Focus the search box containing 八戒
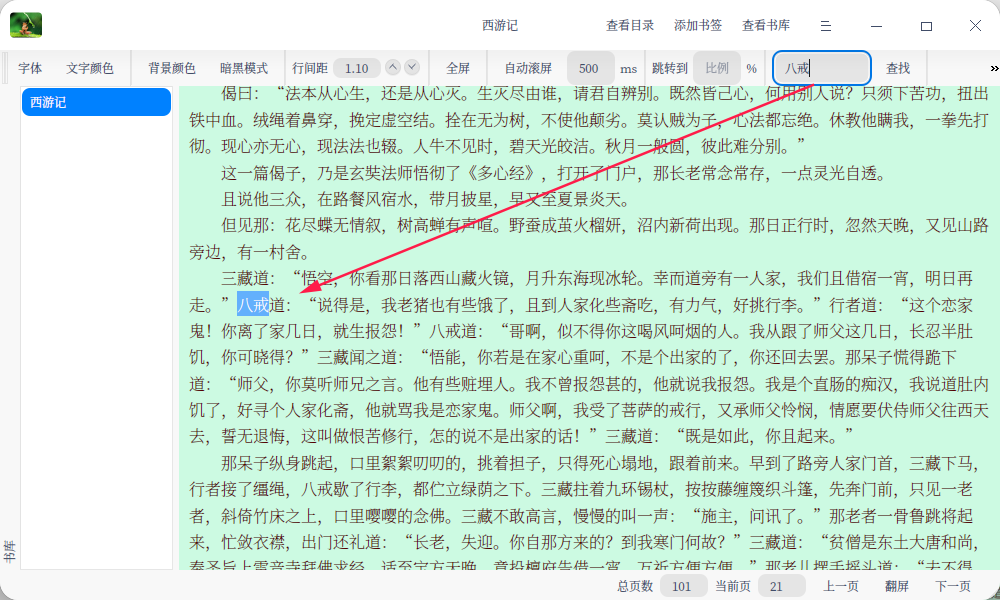This screenshot has width=1000, height=600. (822, 68)
